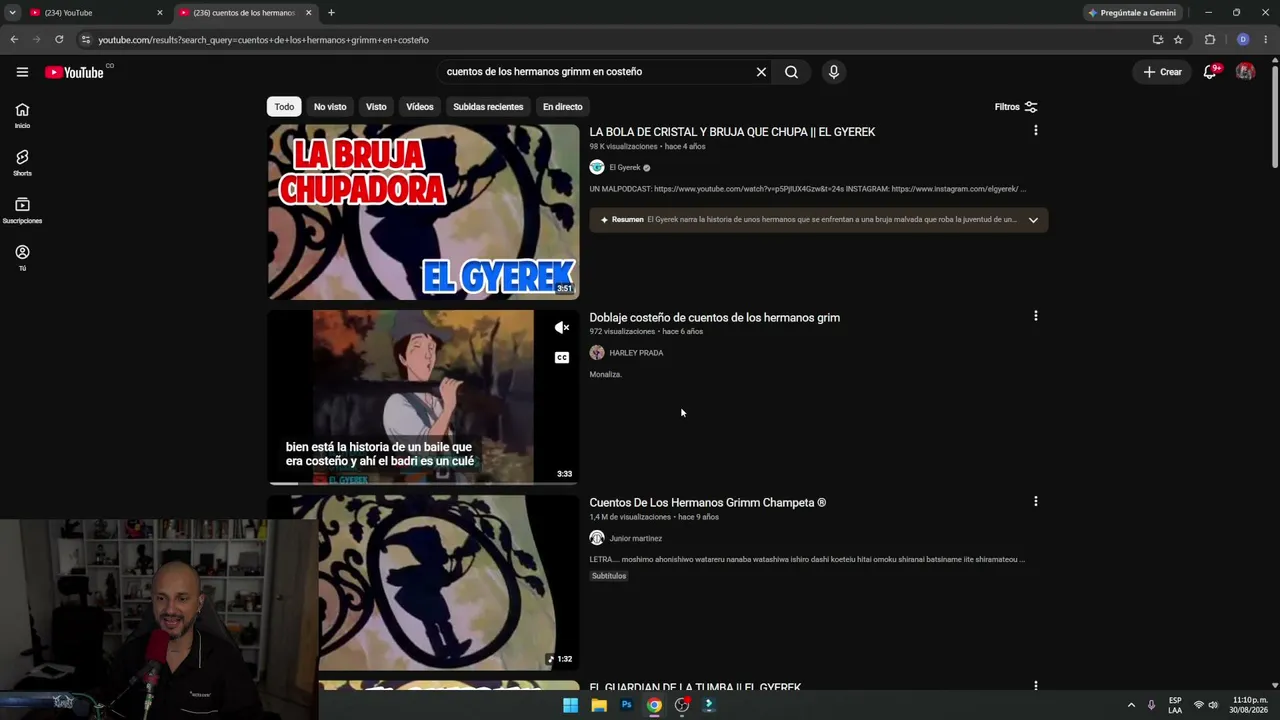Show hidden system tray icons
Screen dimensions: 1280x720
(x=1131, y=705)
